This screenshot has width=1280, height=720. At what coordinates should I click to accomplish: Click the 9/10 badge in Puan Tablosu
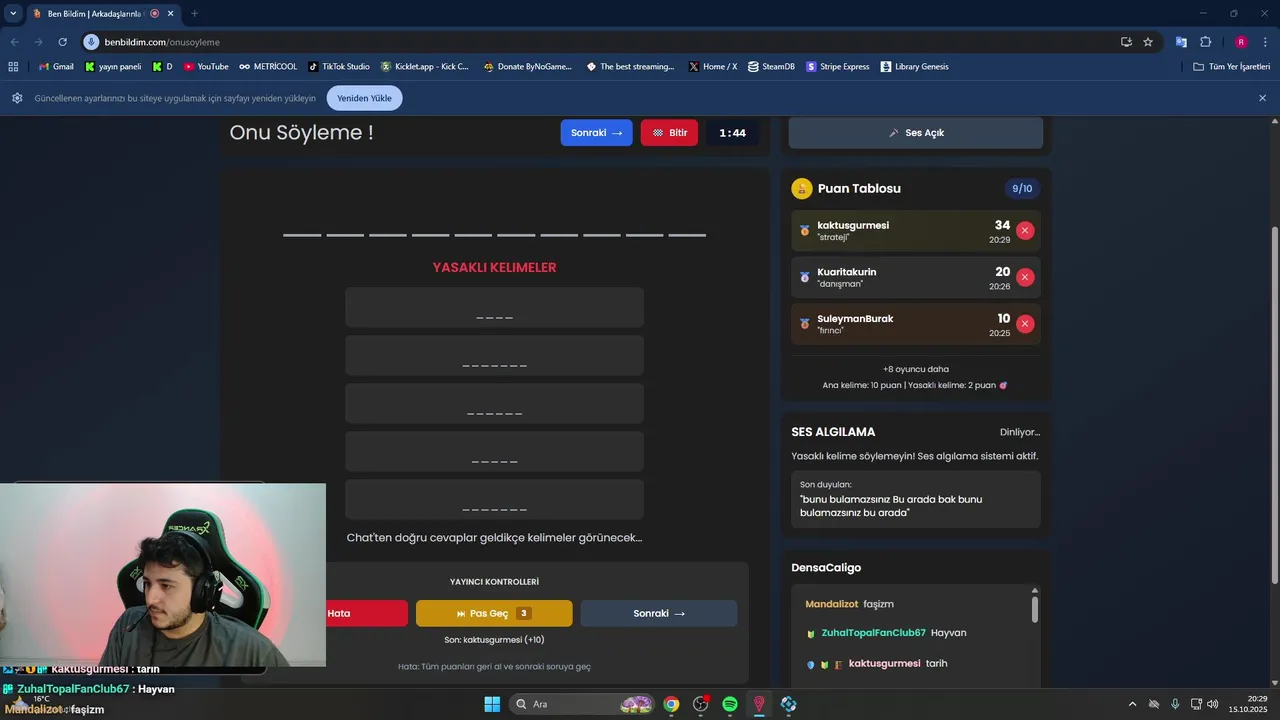click(x=1022, y=189)
